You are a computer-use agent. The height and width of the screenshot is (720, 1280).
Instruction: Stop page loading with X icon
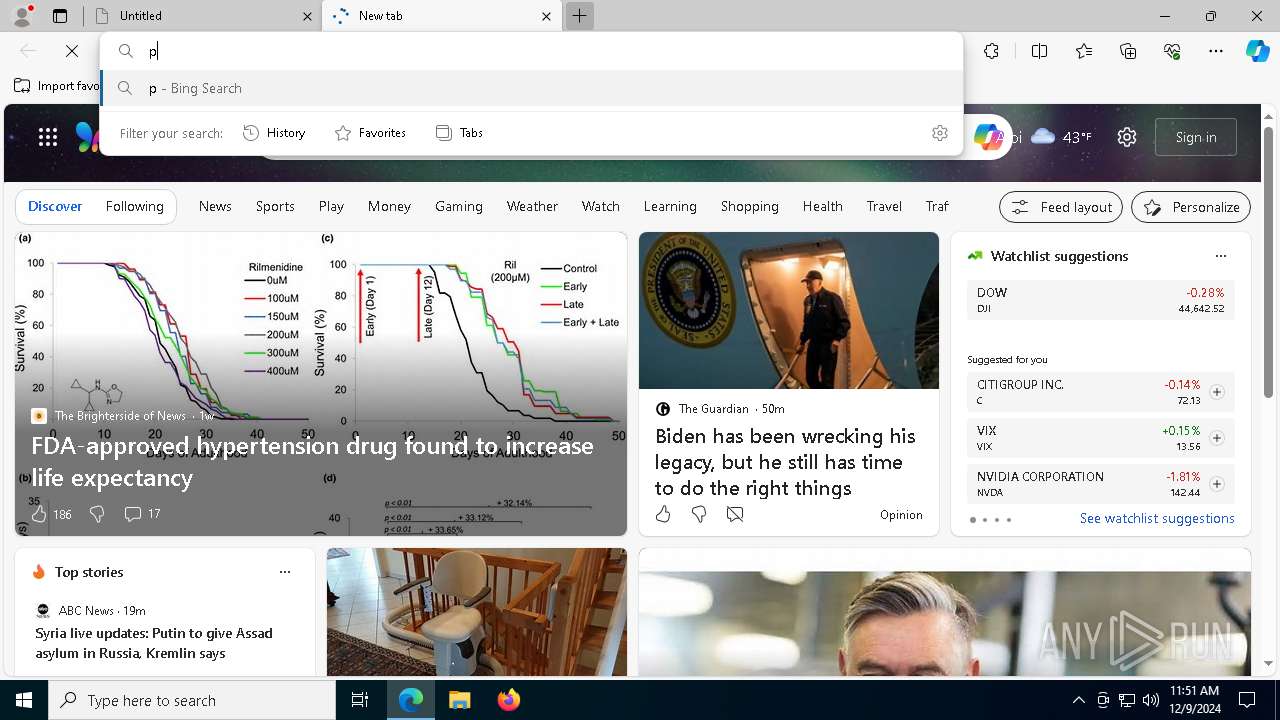[72, 51]
